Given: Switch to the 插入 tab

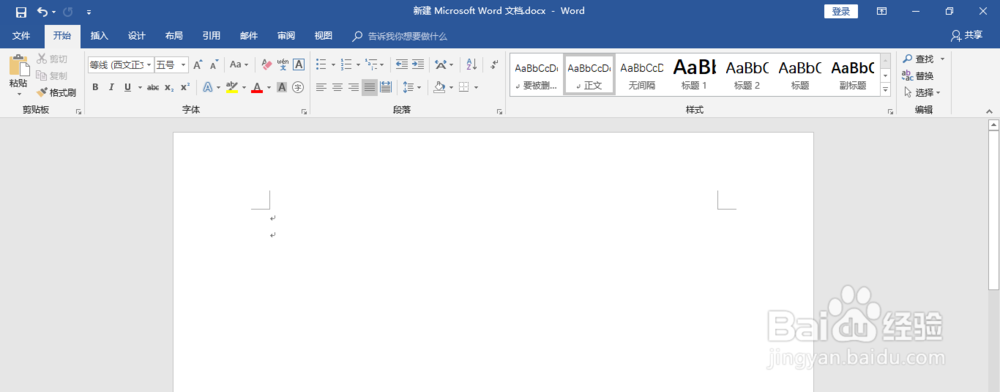Looking at the screenshot, I should pos(99,36).
